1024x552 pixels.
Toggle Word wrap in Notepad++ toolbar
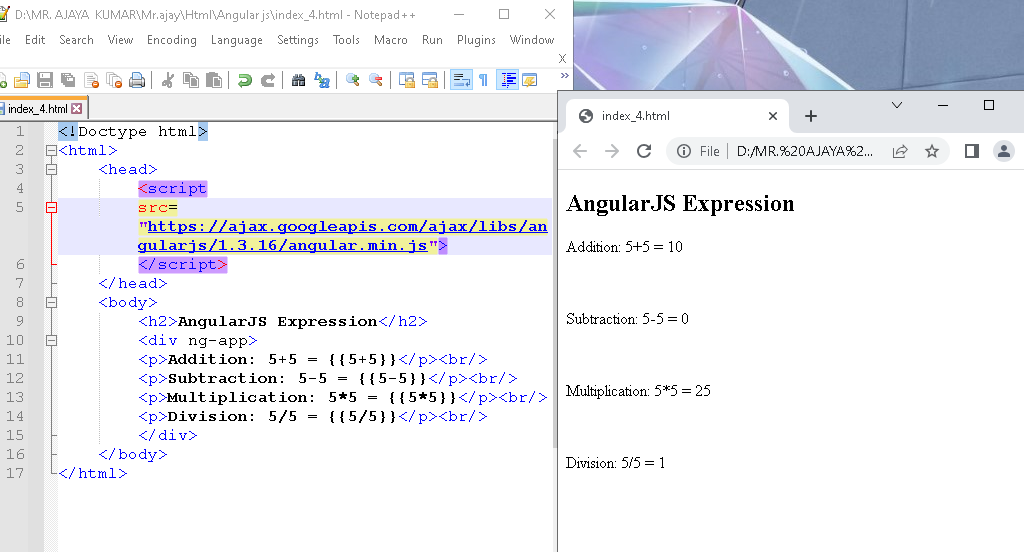click(x=461, y=80)
